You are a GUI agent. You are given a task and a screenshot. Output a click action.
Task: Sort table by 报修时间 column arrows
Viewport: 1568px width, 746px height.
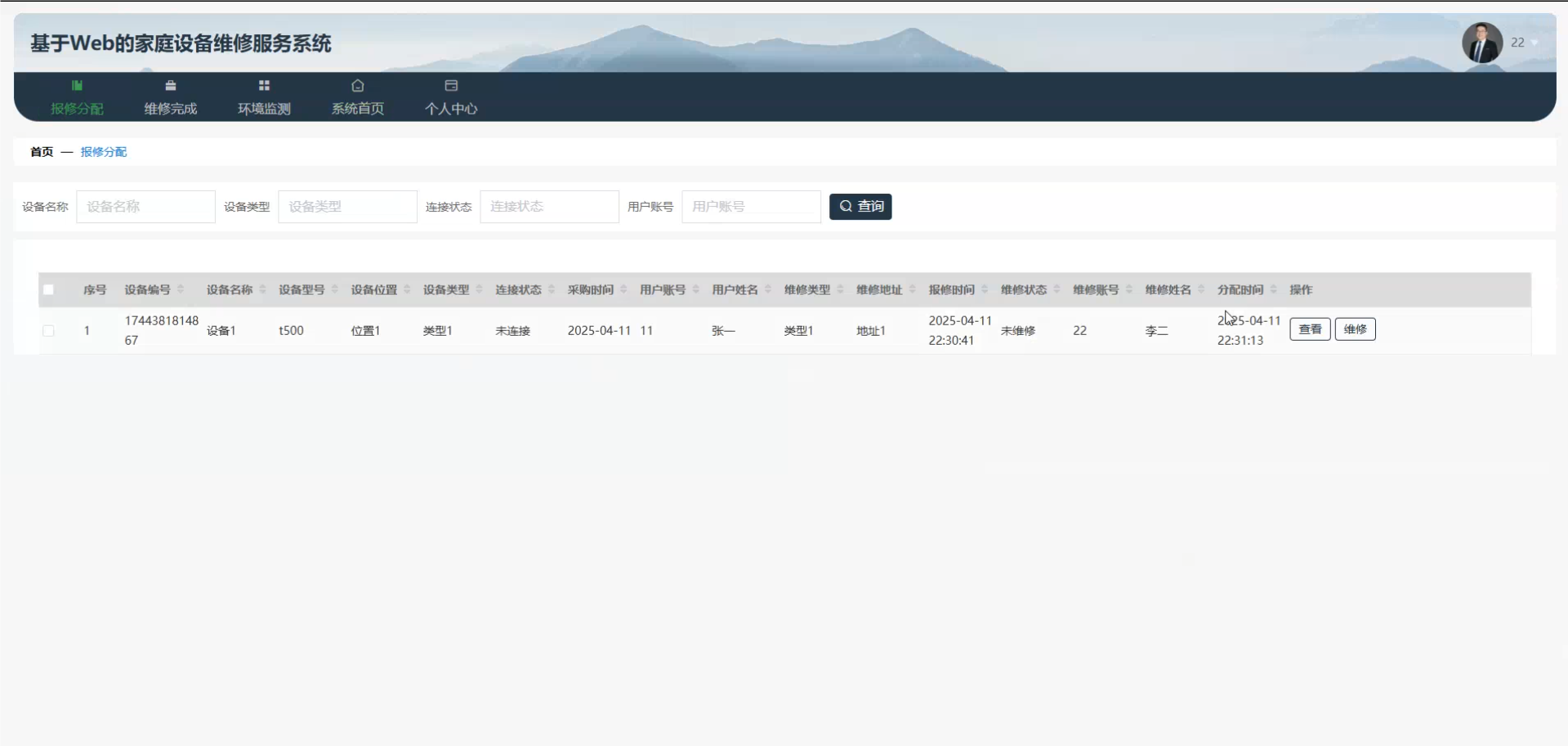tap(985, 289)
